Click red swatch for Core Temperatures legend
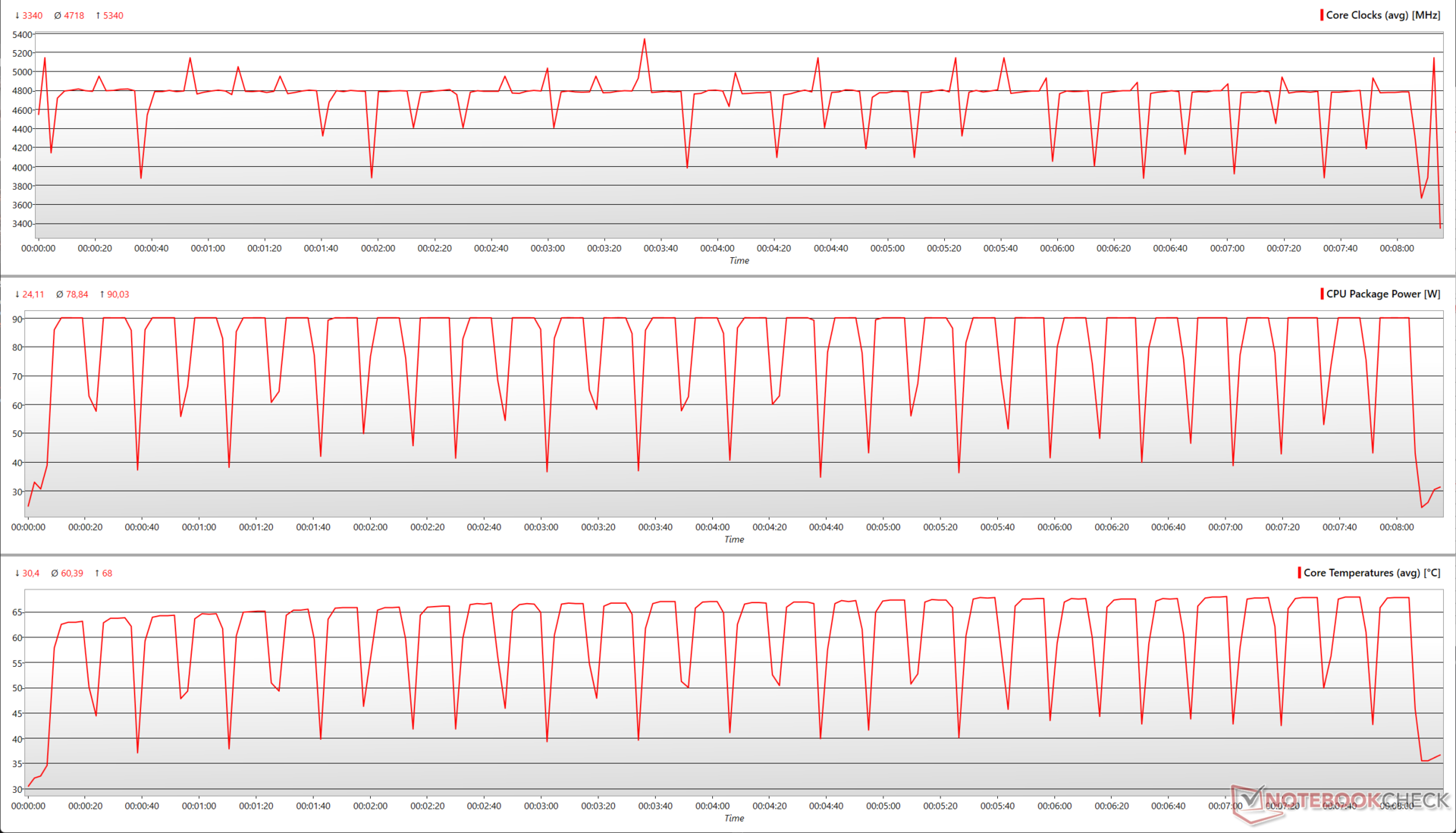This screenshot has height=833, width=1456. (1300, 573)
